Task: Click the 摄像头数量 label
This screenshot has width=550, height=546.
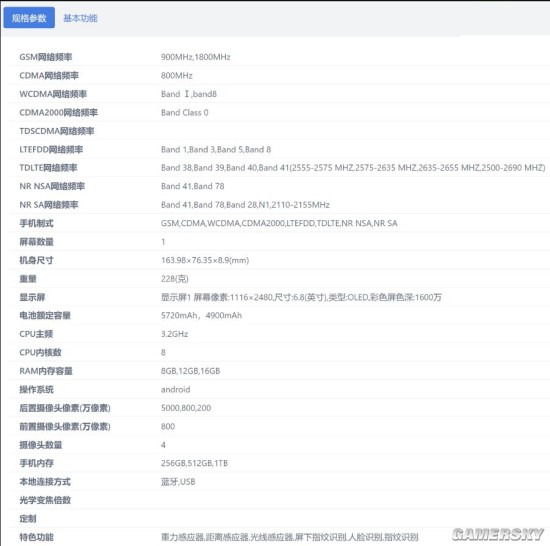Action: [x=41, y=445]
